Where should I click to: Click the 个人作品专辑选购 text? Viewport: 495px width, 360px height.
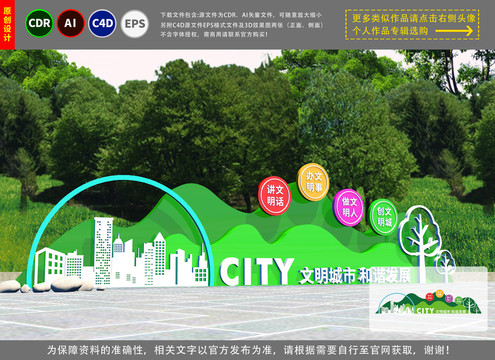pyautogui.click(x=390, y=31)
